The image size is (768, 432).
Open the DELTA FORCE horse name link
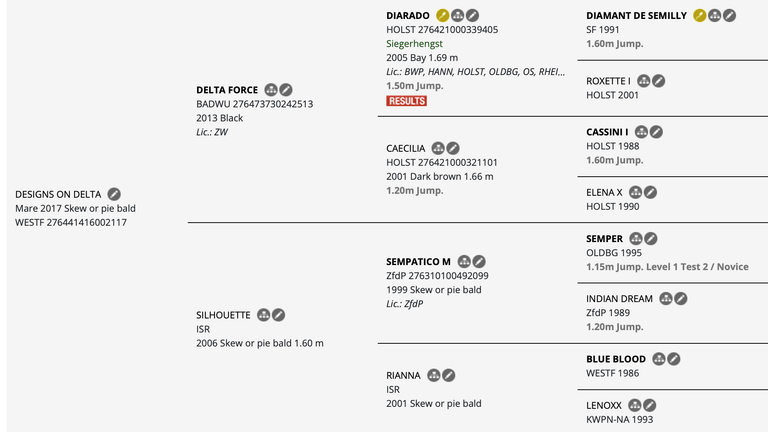pos(227,90)
